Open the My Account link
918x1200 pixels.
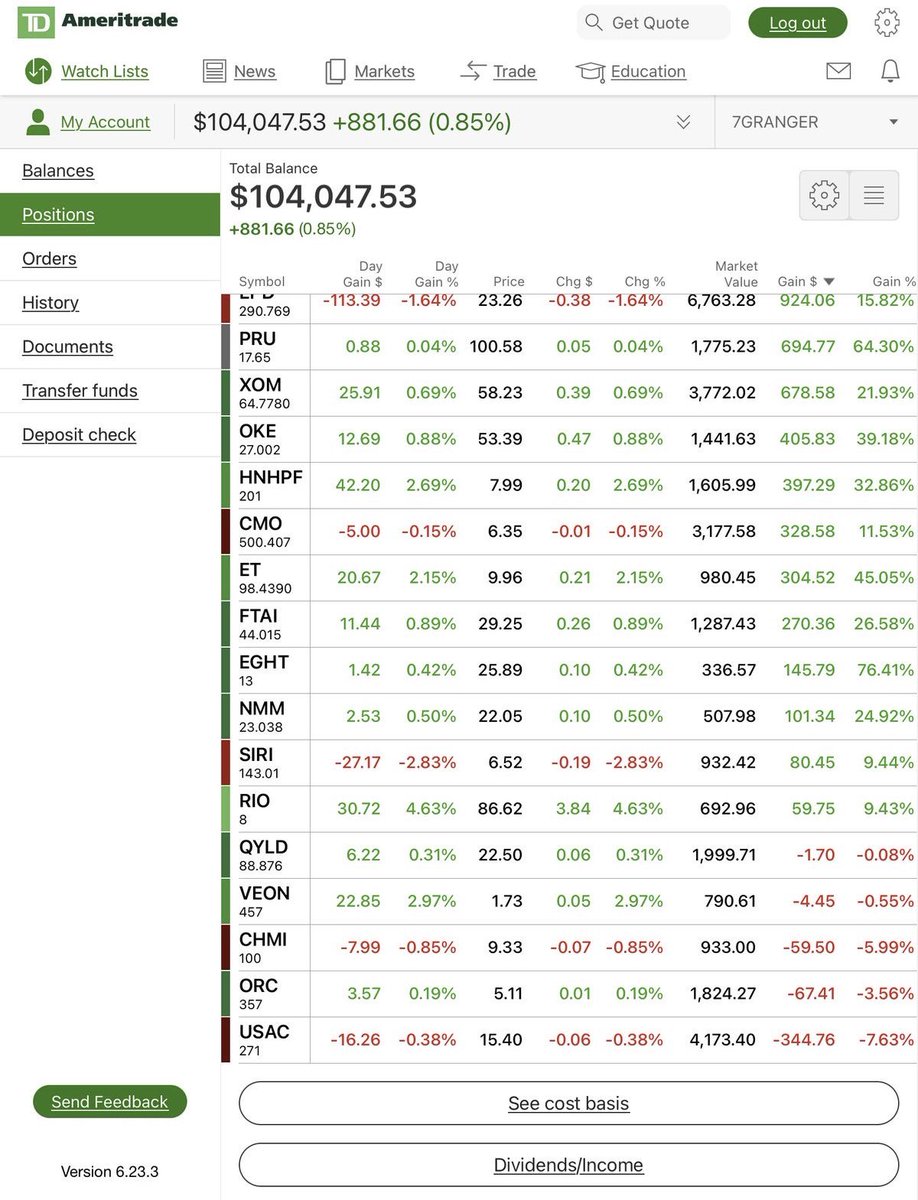tap(105, 122)
